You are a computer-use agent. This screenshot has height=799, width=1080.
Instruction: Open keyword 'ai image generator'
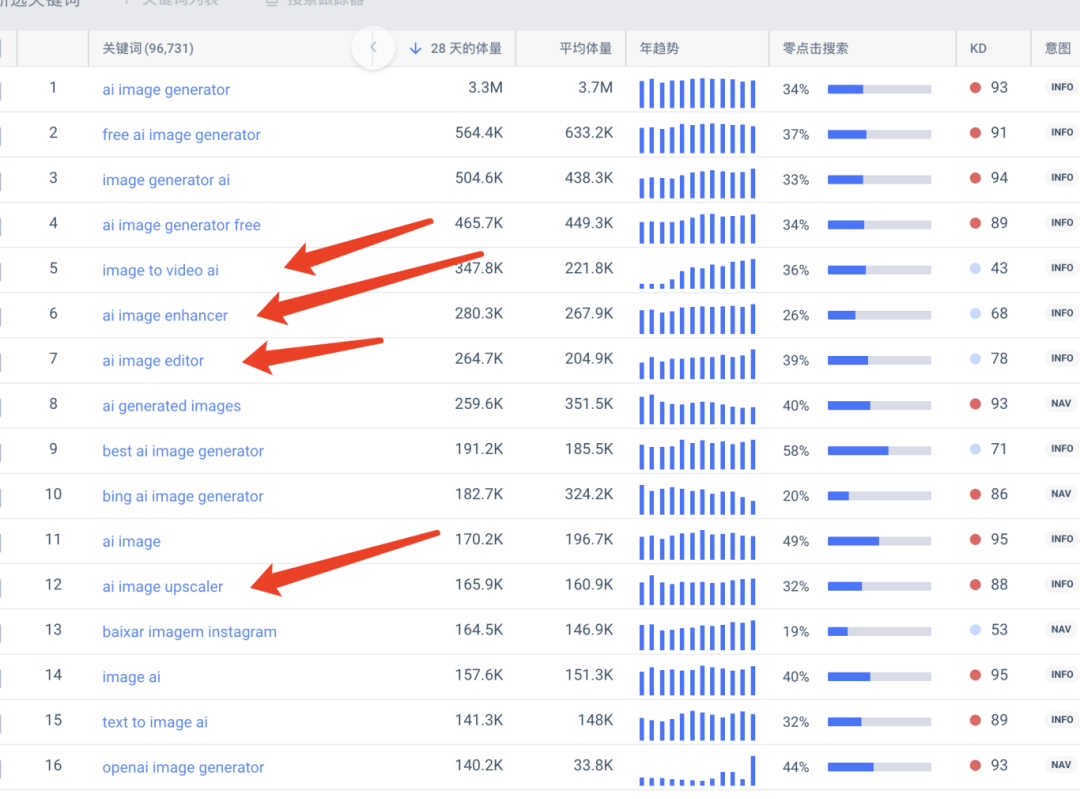pyautogui.click(x=166, y=90)
